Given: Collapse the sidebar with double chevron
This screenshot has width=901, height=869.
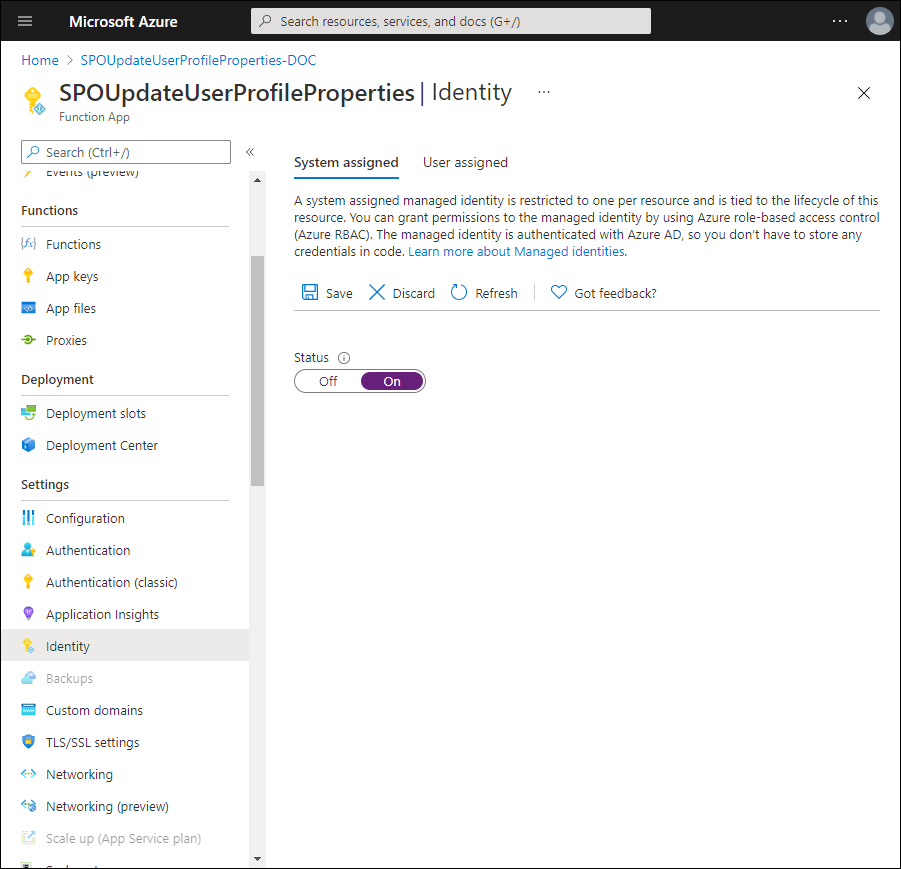Looking at the screenshot, I should point(250,152).
